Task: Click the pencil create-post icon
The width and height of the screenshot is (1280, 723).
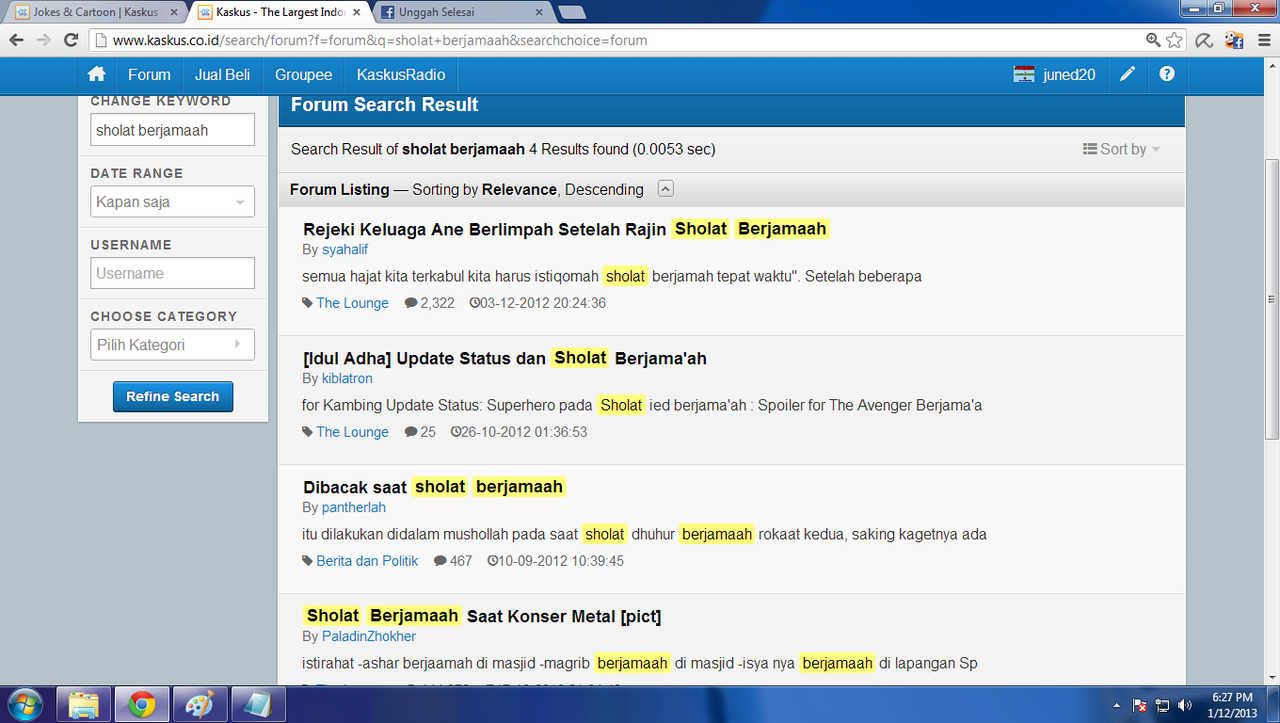Action: tap(1127, 74)
